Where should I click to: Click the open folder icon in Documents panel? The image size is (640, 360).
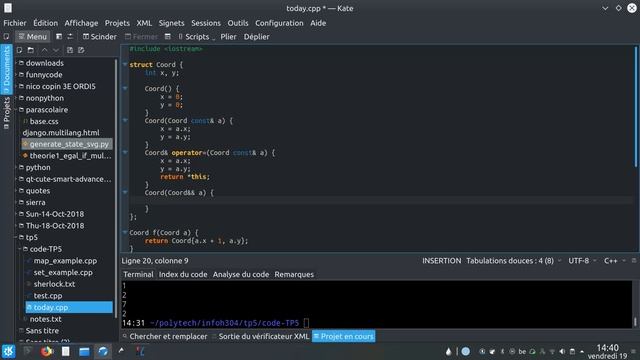pos(31,50)
